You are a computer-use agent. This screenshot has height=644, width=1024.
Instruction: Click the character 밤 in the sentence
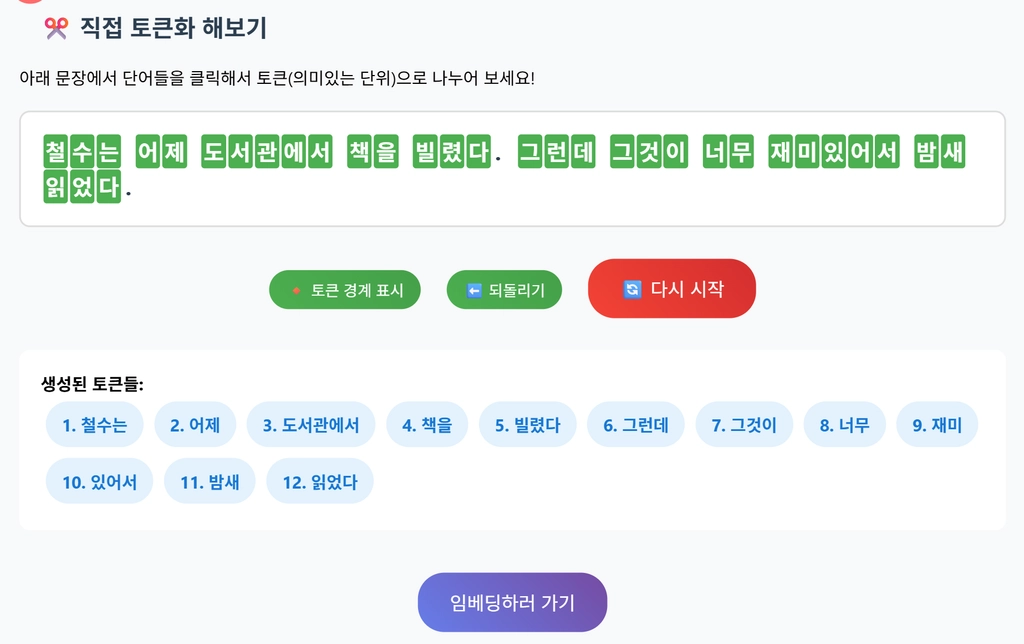point(927,152)
